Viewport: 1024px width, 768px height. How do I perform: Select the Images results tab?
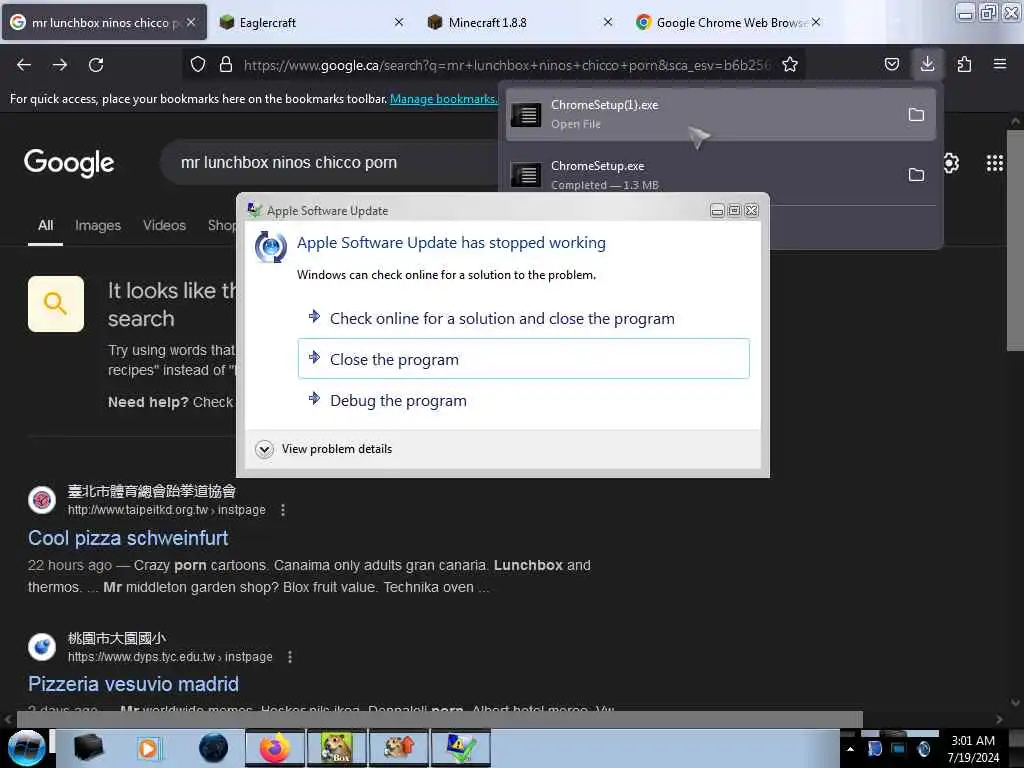click(x=98, y=225)
